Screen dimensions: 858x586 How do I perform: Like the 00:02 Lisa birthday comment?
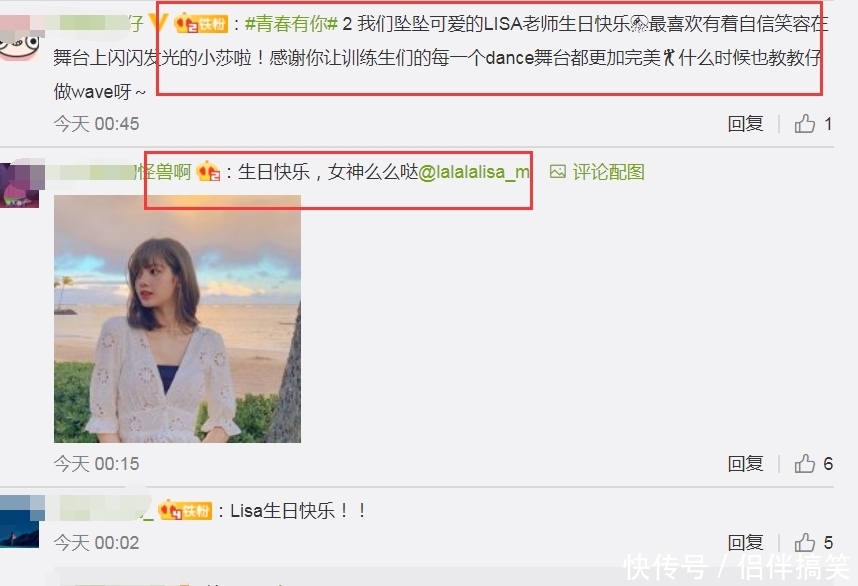click(804, 542)
